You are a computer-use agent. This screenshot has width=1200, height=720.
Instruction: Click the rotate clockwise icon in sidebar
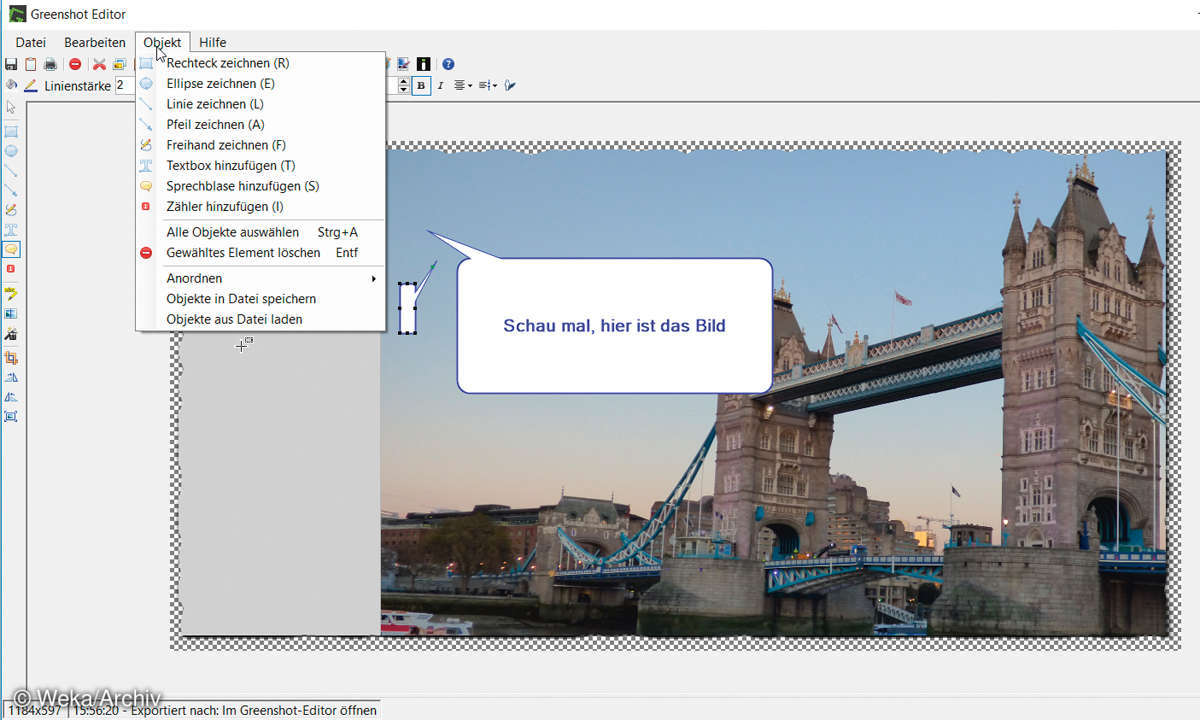tap(11, 377)
